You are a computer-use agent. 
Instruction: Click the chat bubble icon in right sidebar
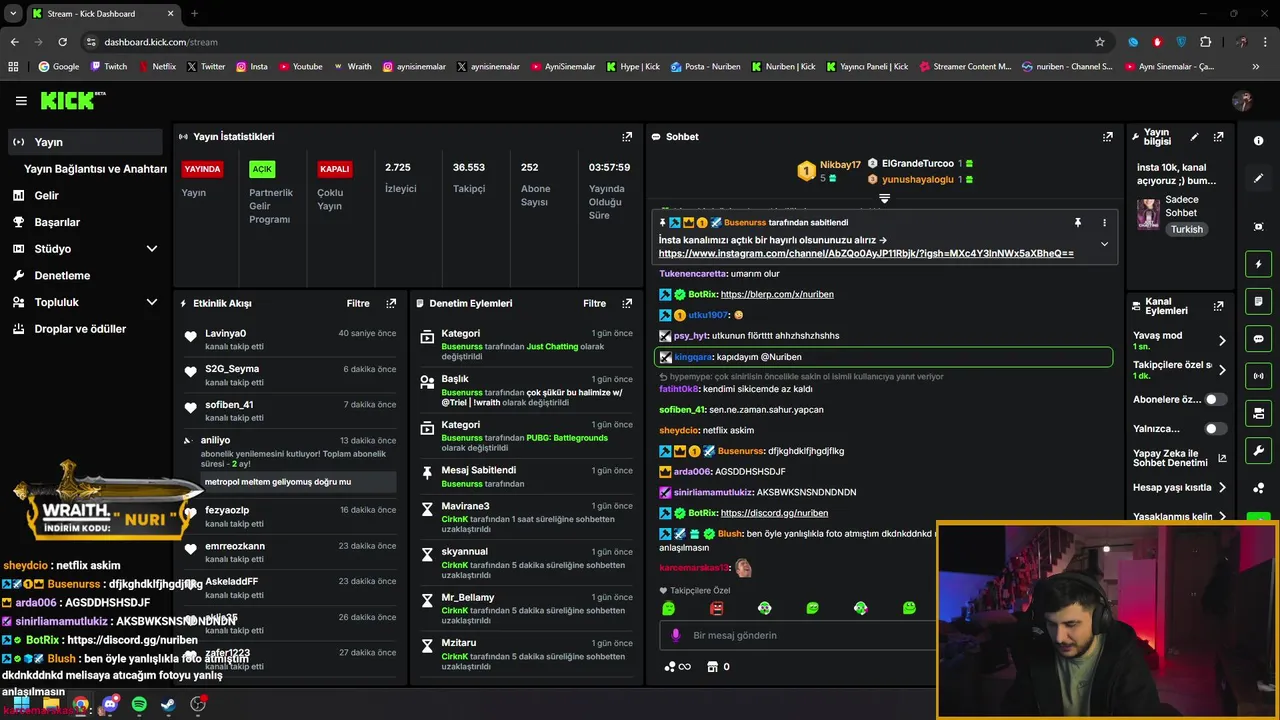(x=1259, y=339)
